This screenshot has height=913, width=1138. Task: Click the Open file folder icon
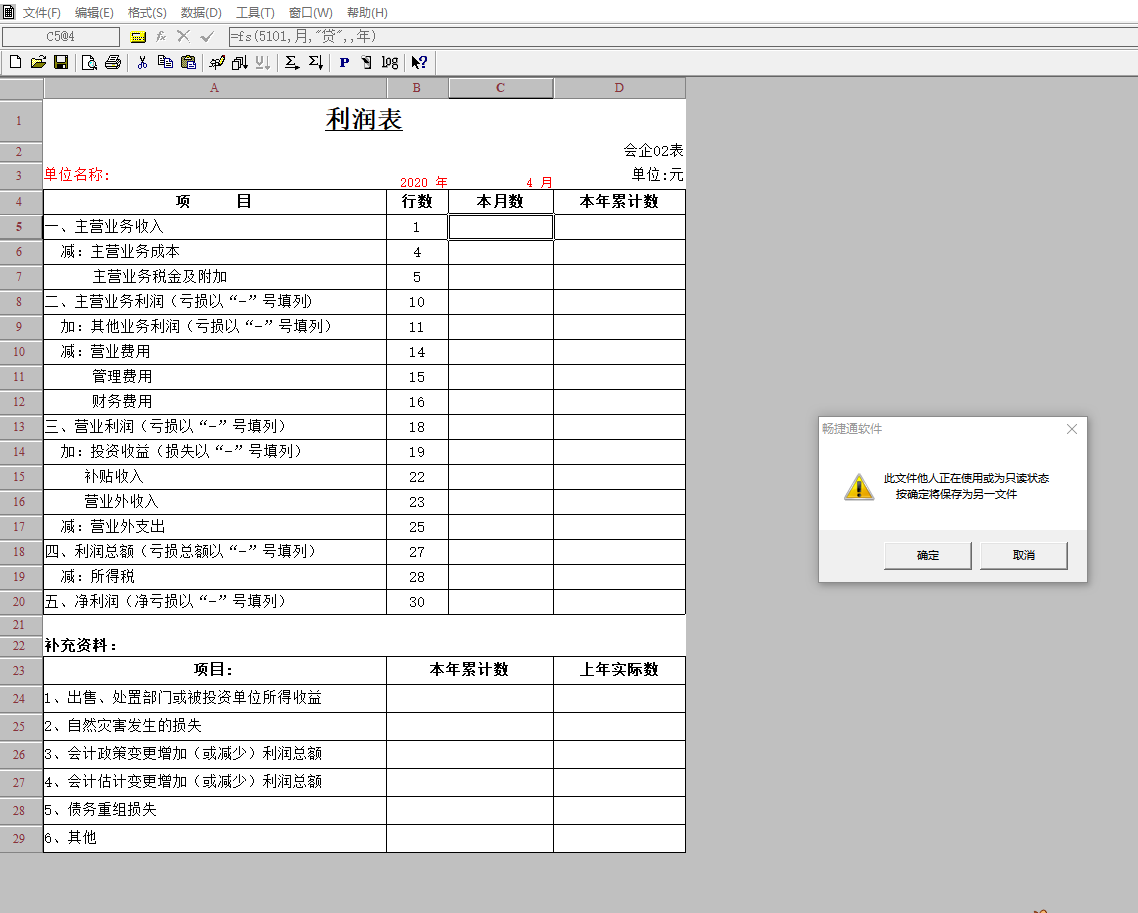(38, 62)
